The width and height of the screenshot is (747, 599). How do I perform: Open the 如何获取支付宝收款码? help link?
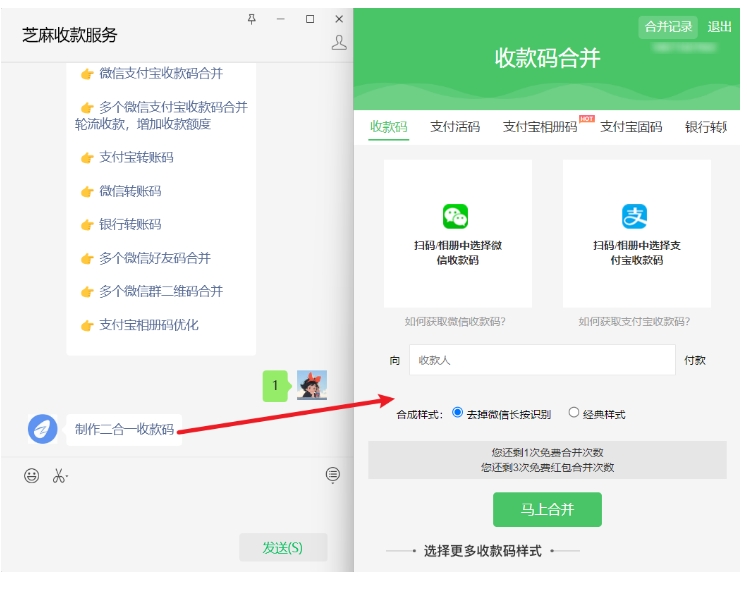pyautogui.click(x=634, y=322)
